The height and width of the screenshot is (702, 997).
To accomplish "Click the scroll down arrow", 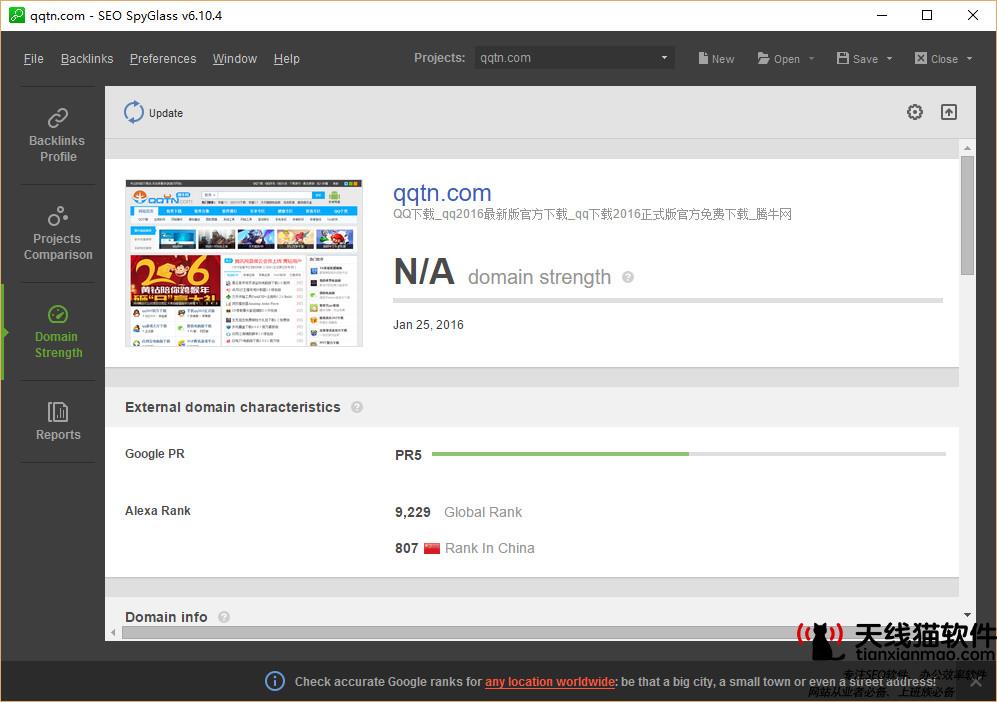I will (x=967, y=615).
